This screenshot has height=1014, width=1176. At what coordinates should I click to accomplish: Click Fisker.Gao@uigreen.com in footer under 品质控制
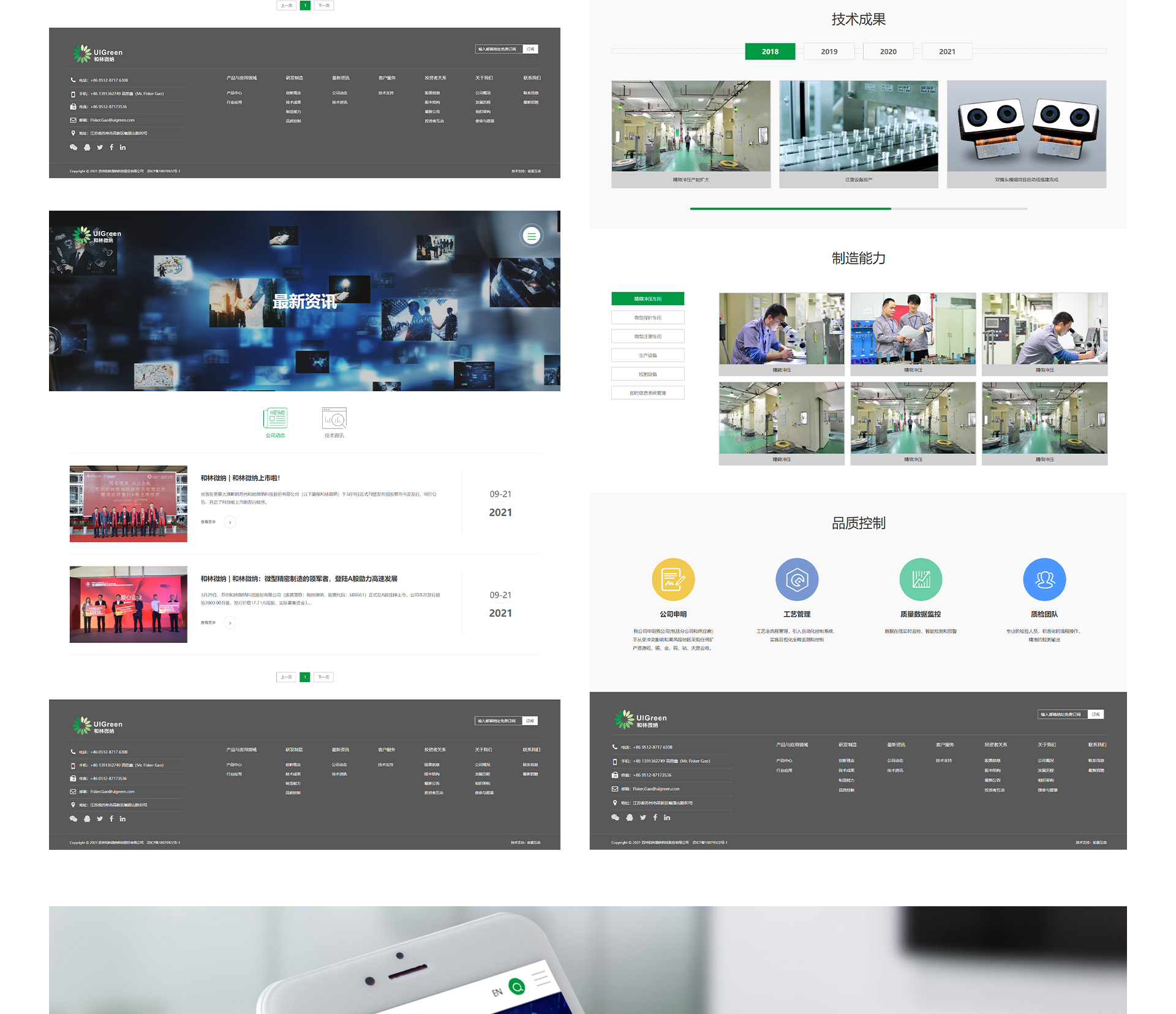point(656,789)
